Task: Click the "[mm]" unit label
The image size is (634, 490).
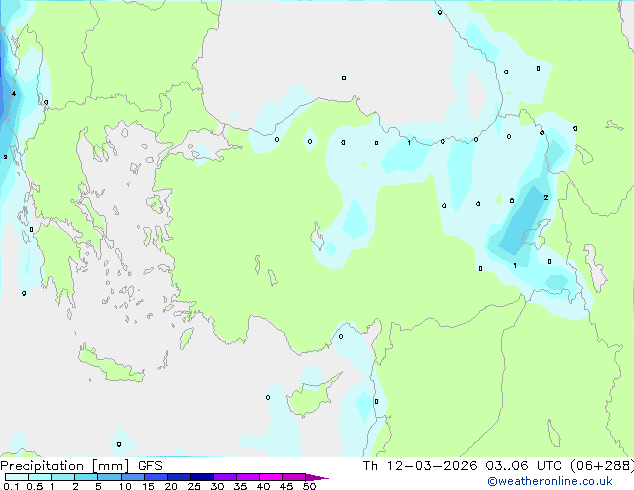Action: pos(111,466)
